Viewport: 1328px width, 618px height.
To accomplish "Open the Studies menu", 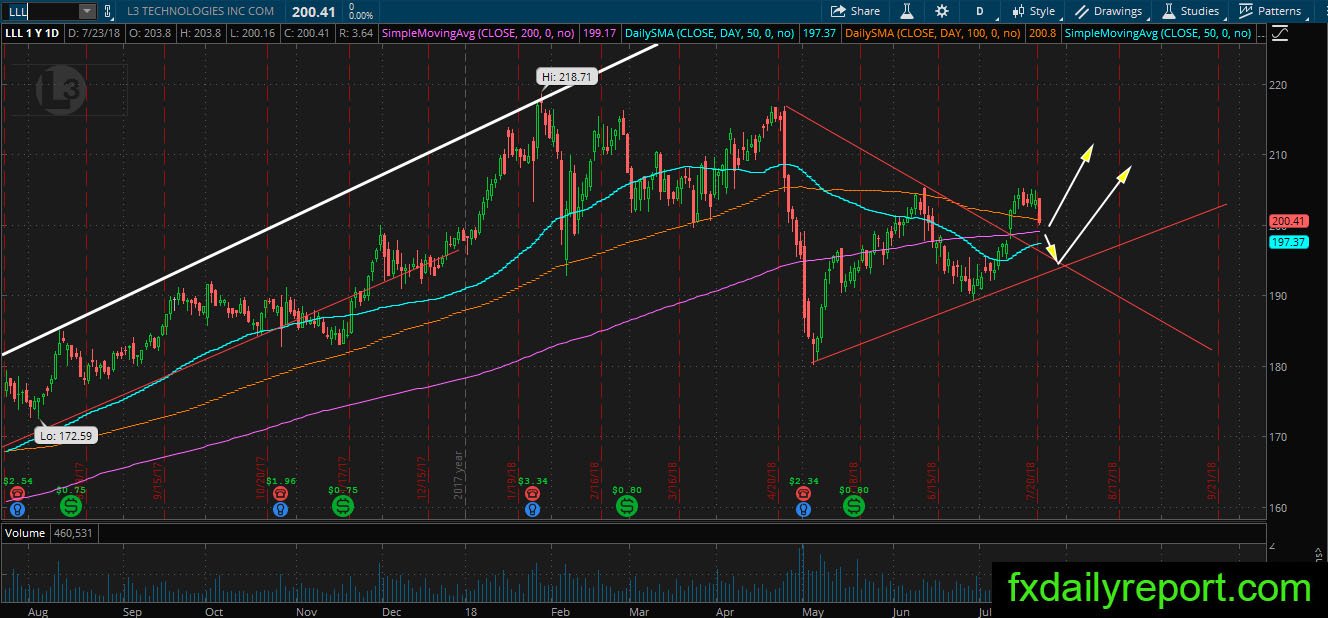I will coord(1190,11).
